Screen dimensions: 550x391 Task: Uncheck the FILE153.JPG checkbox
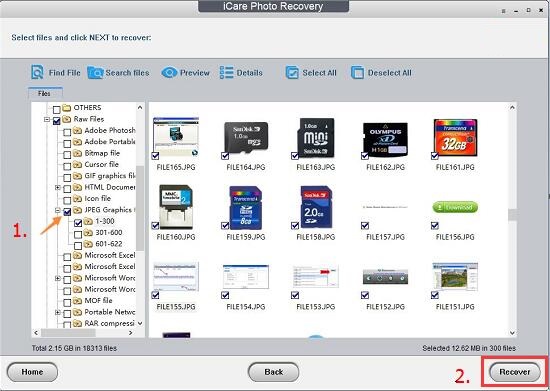tap(295, 295)
